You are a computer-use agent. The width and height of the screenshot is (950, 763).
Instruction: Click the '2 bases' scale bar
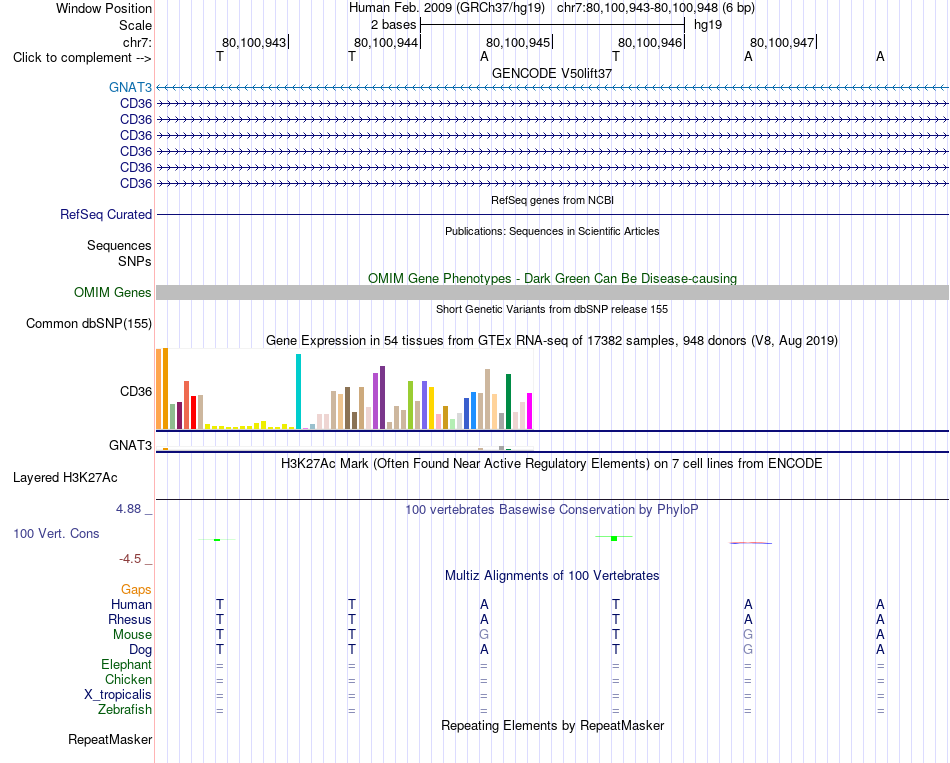pyautogui.click(x=552, y=25)
